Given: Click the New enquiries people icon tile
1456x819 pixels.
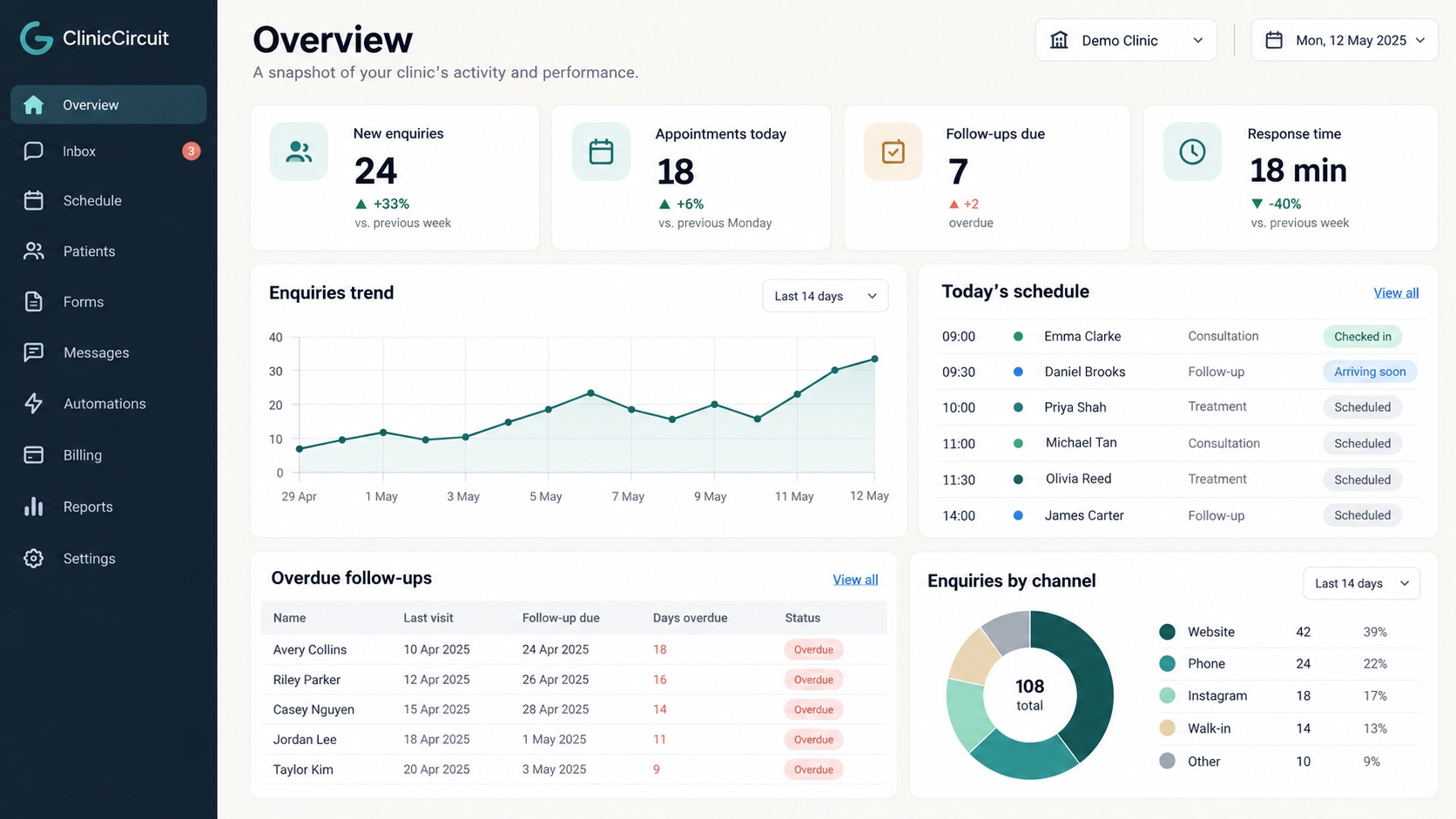Looking at the screenshot, I should click(299, 152).
